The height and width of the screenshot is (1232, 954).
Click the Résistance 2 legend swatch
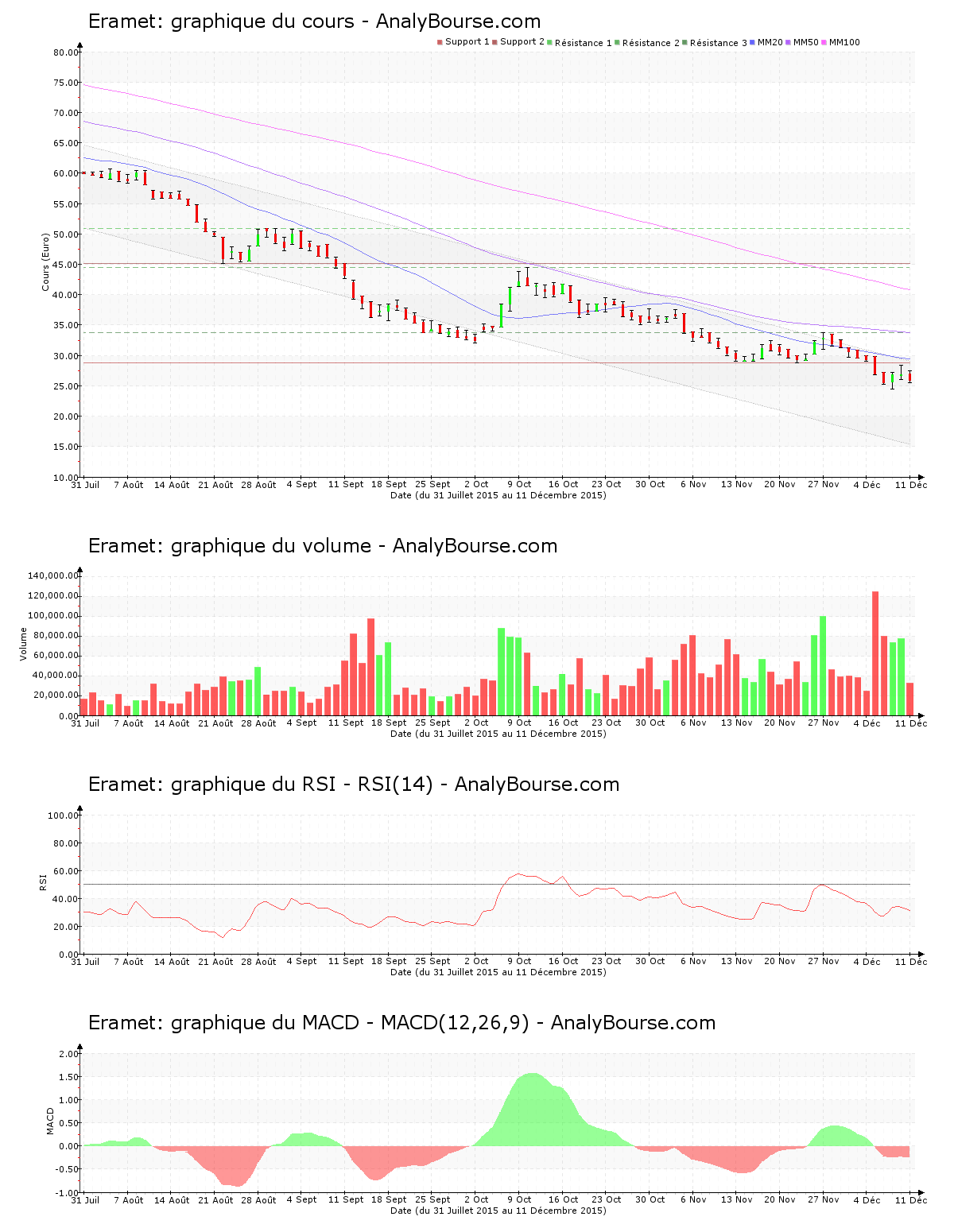pyautogui.click(x=617, y=42)
